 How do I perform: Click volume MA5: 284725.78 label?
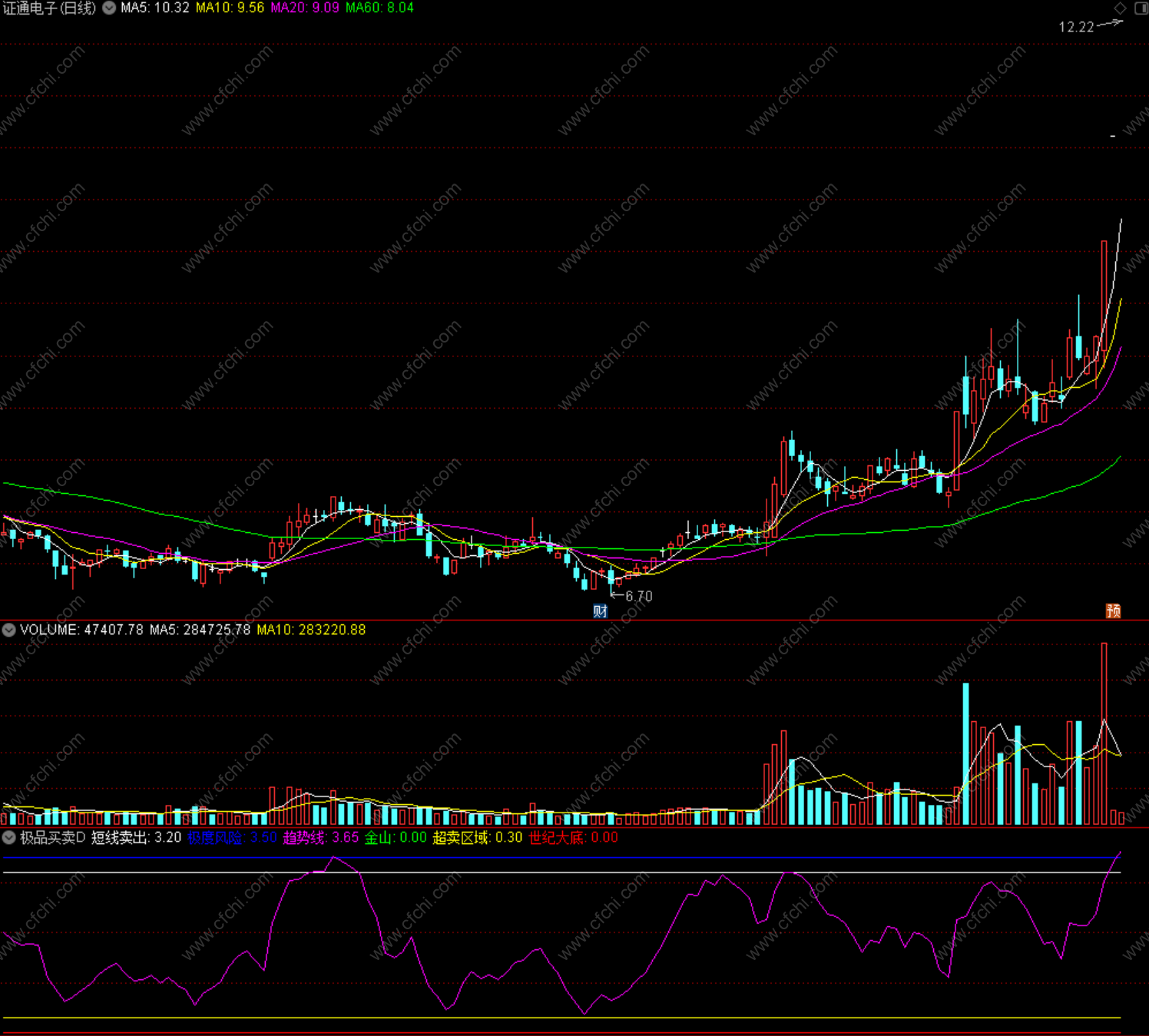pos(200,630)
